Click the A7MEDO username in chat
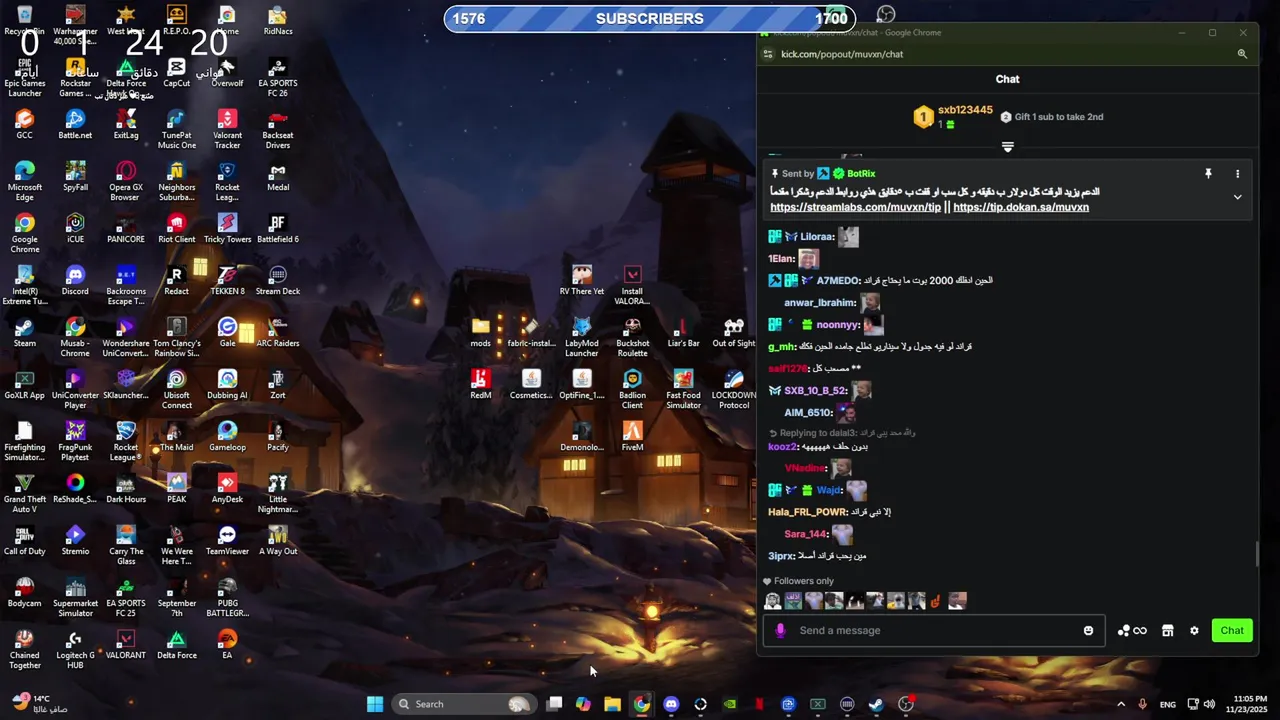Viewport: 1280px width, 720px height. click(838, 281)
